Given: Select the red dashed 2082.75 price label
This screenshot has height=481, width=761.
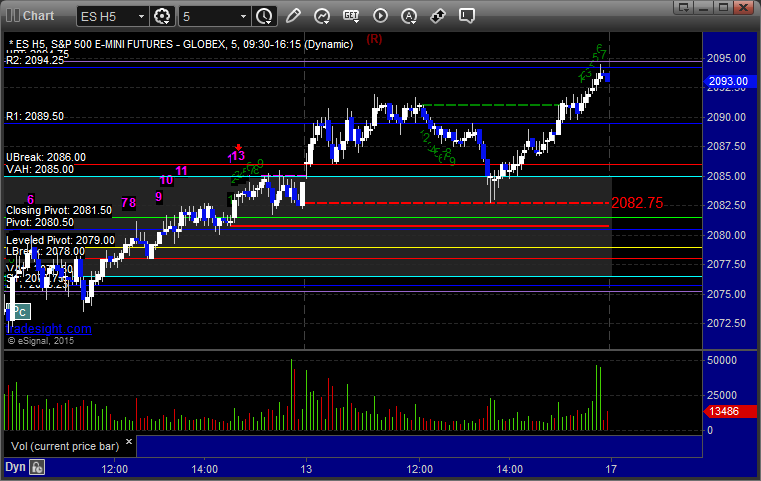Looking at the screenshot, I should pyautogui.click(x=637, y=203).
